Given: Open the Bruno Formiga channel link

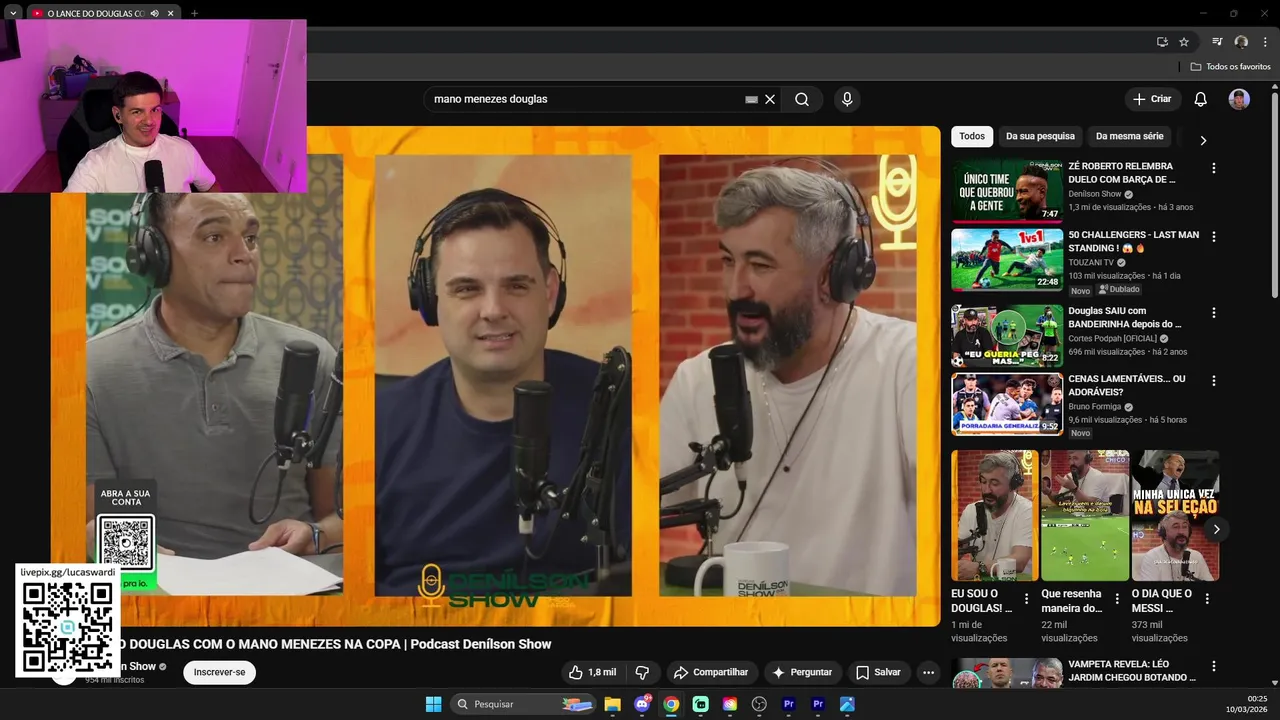Looking at the screenshot, I should [x=1095, y=407].
